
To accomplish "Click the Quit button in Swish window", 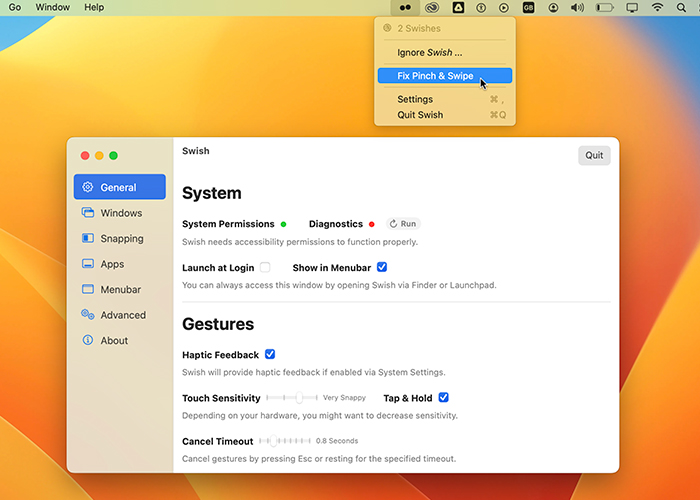I will [x=594, y=155].
